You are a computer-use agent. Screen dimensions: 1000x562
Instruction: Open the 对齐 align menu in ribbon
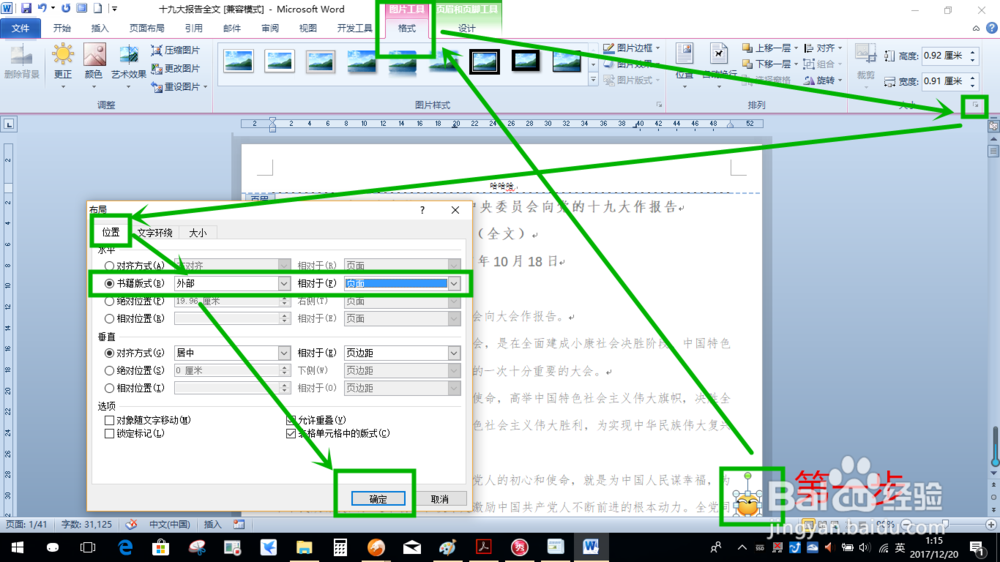pyautogui.click(x=823, y=48)
